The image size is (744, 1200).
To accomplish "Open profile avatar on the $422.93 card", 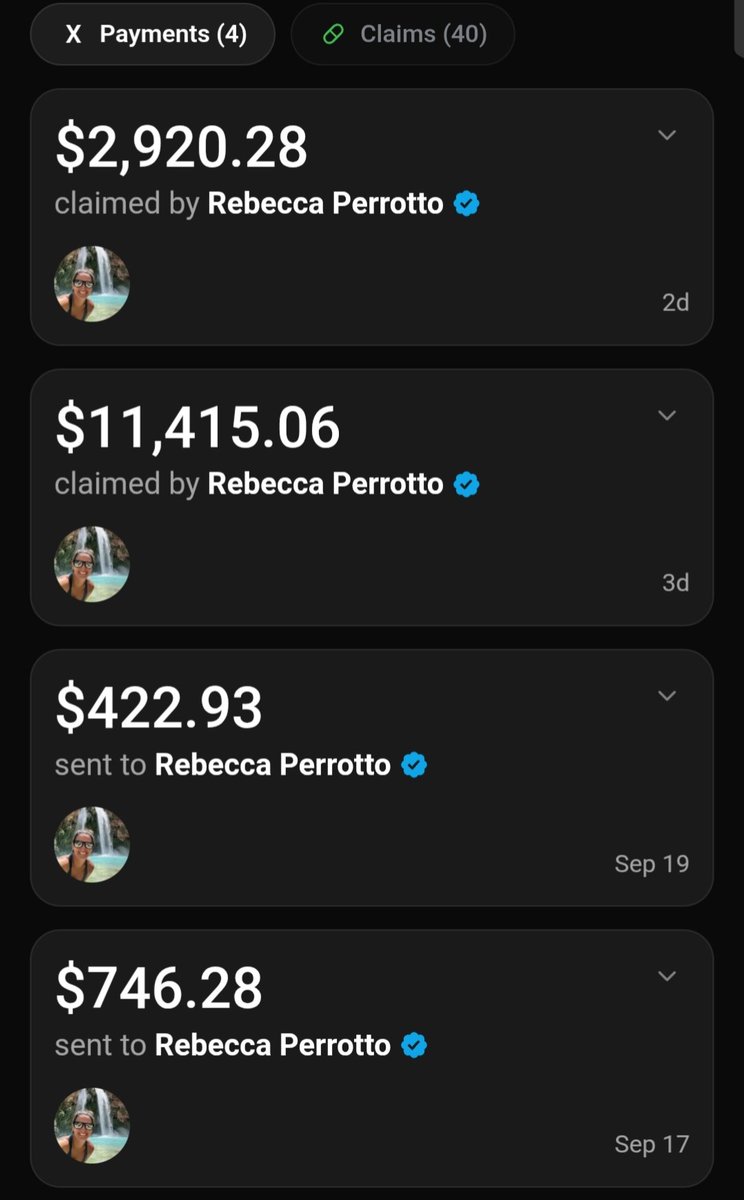I will click(x=92, y=844).
